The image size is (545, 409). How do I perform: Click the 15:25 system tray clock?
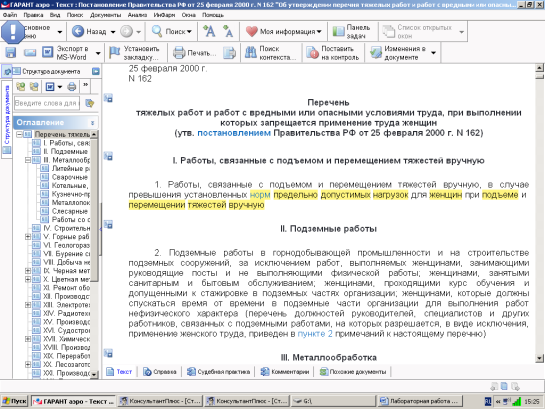click(532, 401)
